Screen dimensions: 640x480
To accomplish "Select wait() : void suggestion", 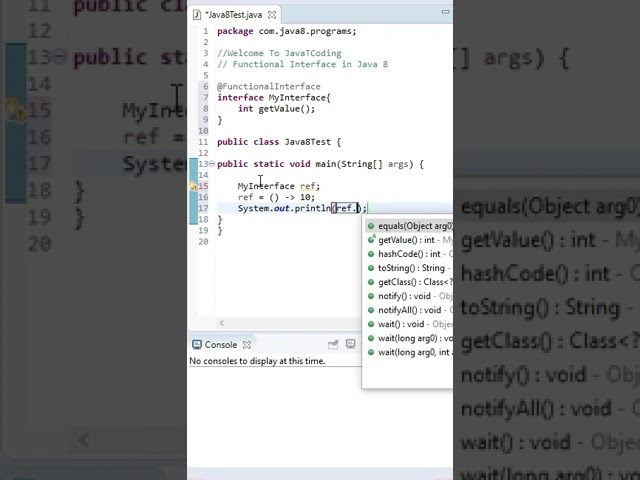I will pyautogui.click(x=409, y=324).
